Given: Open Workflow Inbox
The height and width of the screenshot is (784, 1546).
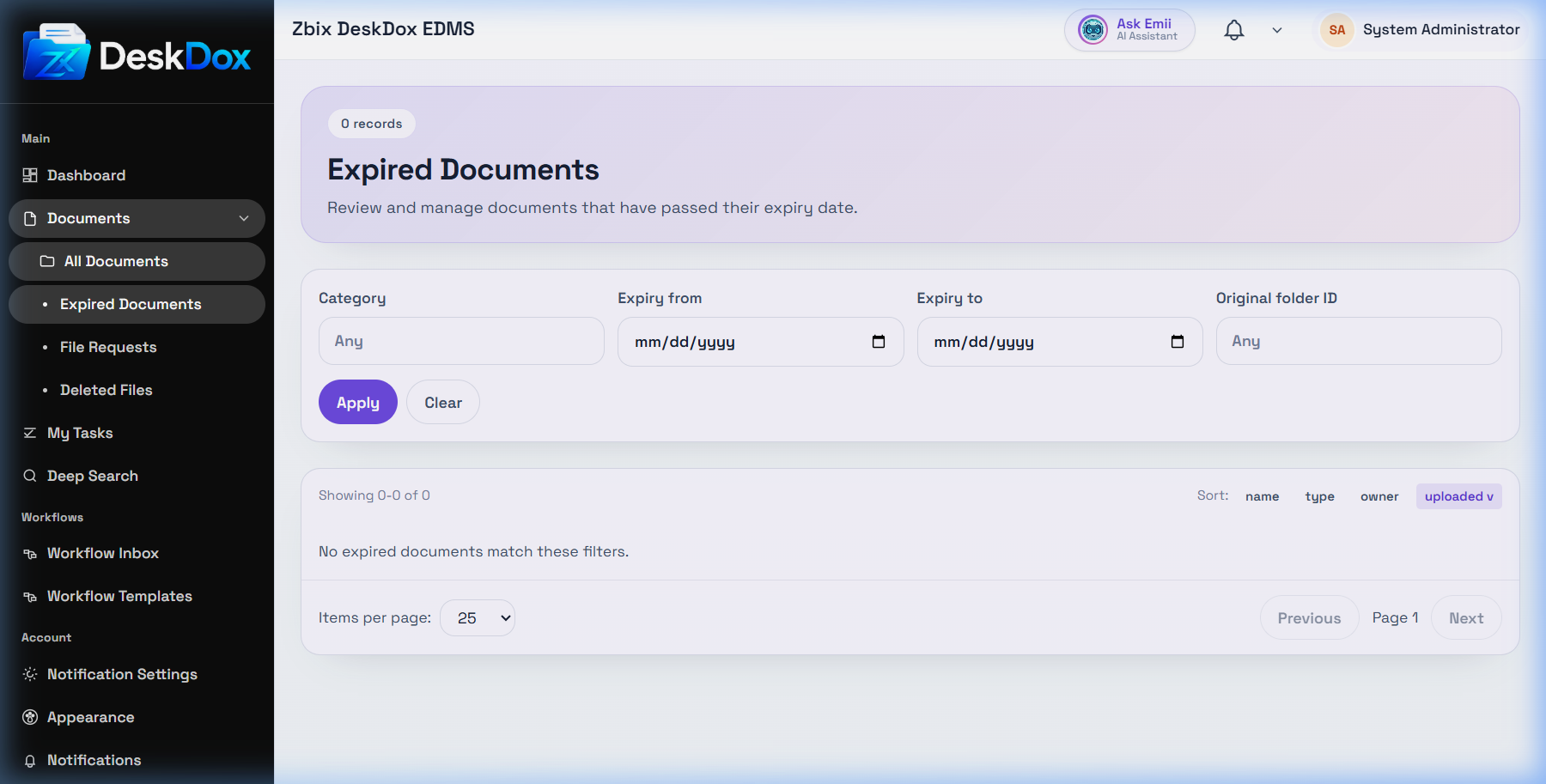Looking at the screenshot, I should point(137,553).
